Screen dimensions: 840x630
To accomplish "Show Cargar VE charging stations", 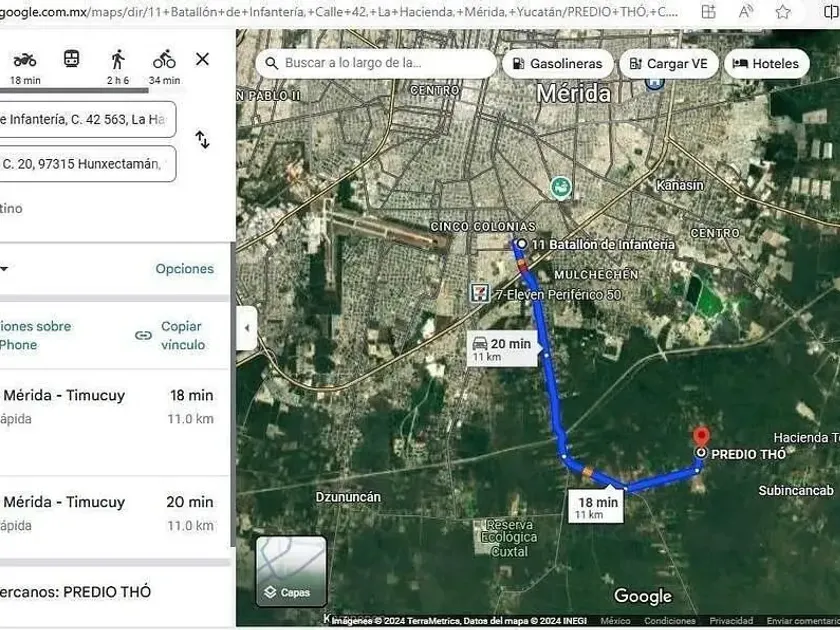I will [669, 64].
